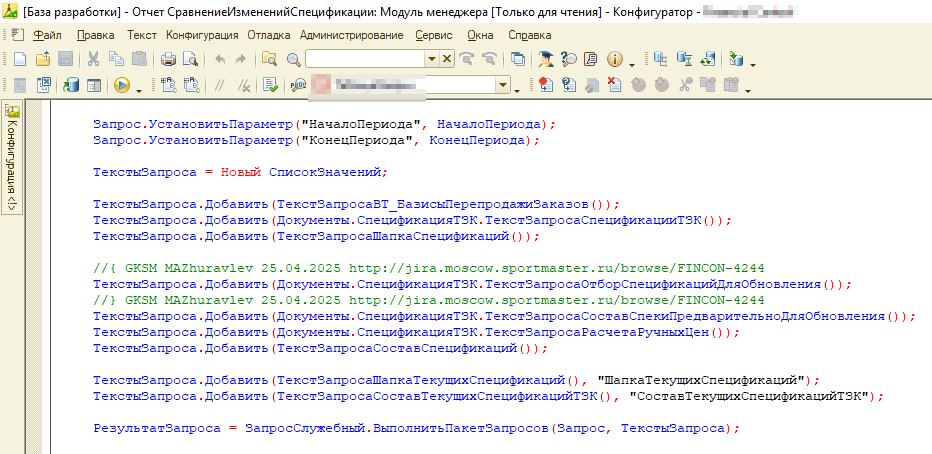Click the Cut scissors icon
Screen dimensions: 932x454
click(93, 59)
